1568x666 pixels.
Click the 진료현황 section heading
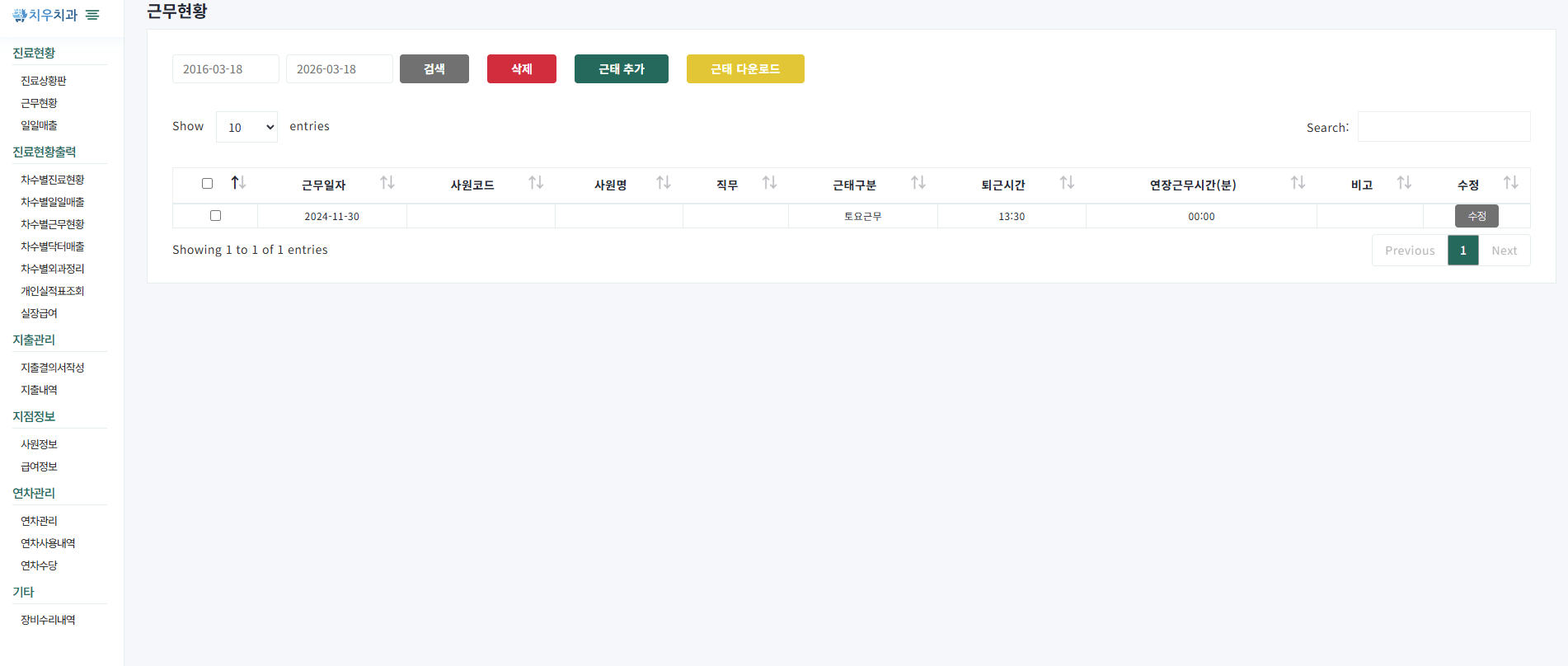click(x=34, y=53)
